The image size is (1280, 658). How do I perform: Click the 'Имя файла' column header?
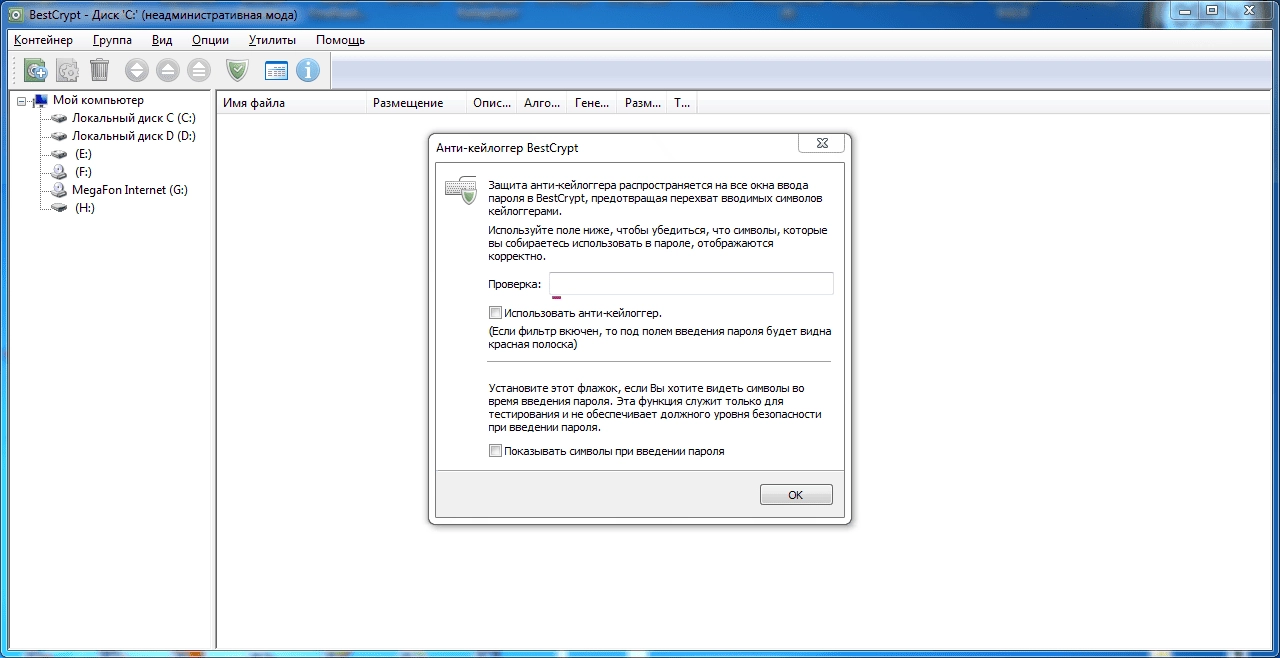coord(292,102)
